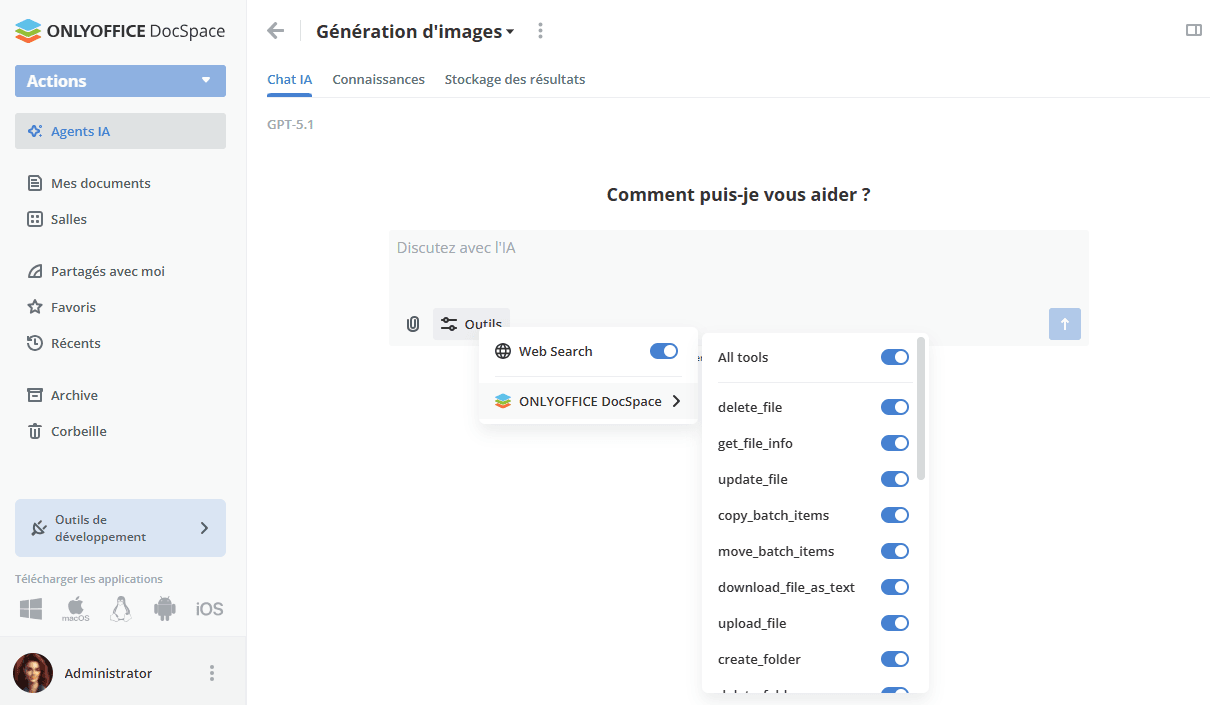Disable the delete_file tool toggle
The height and width of the screenshot is (705, 1228).
click(894, 407)
